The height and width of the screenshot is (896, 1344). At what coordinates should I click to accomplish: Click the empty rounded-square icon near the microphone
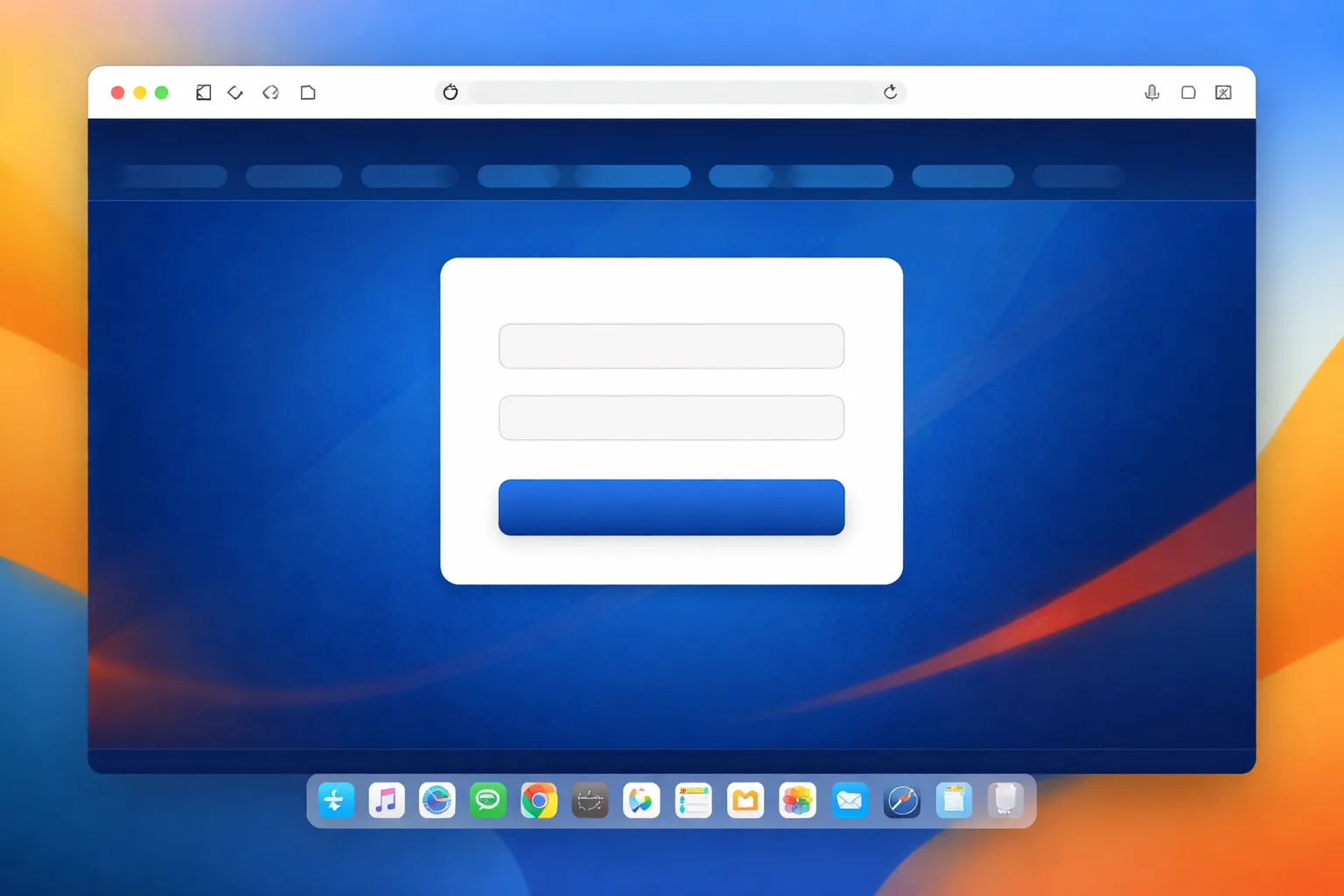tap(1188, 93)
